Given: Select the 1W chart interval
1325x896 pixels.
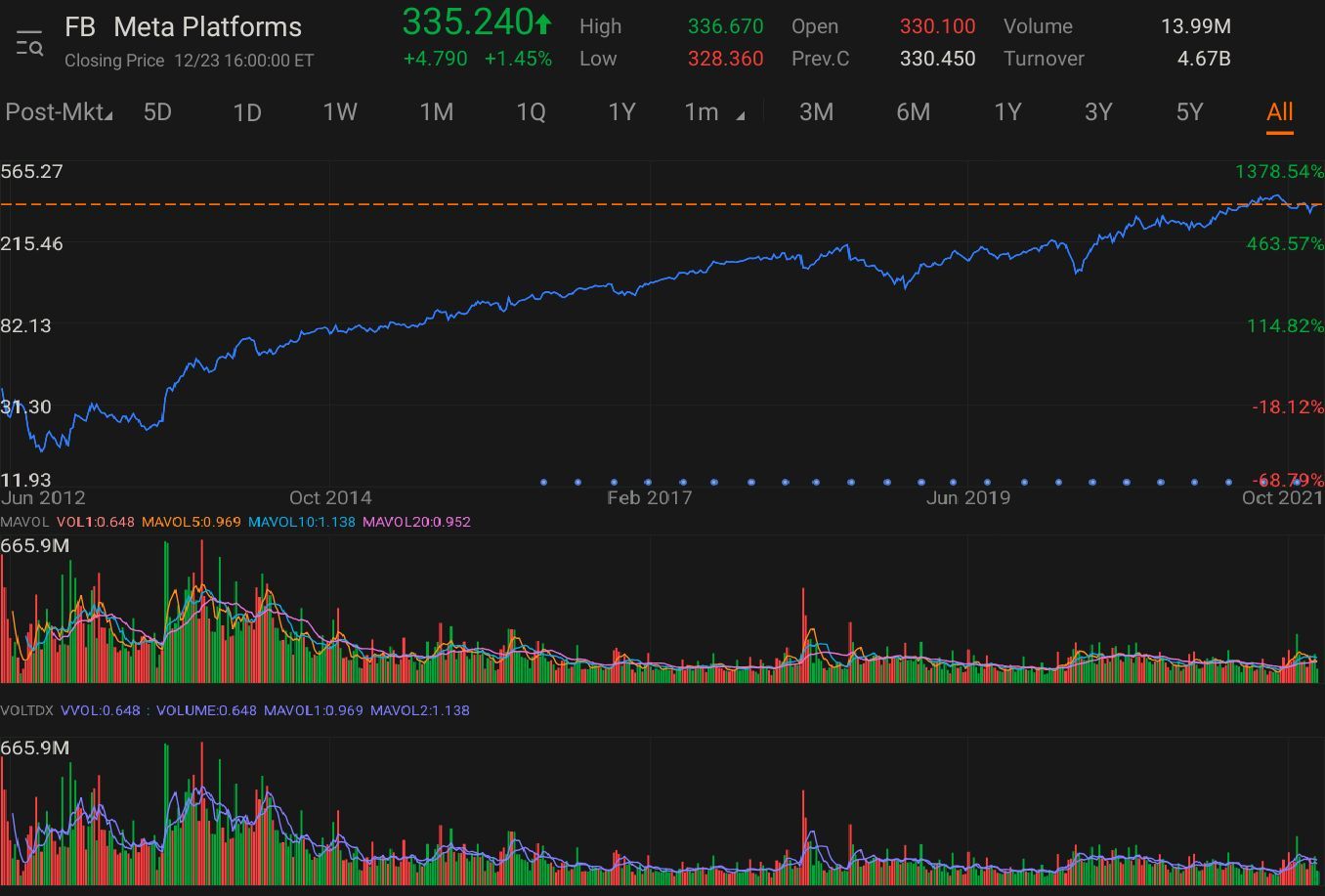Looking at the screenshot, I should coord(340,112).
